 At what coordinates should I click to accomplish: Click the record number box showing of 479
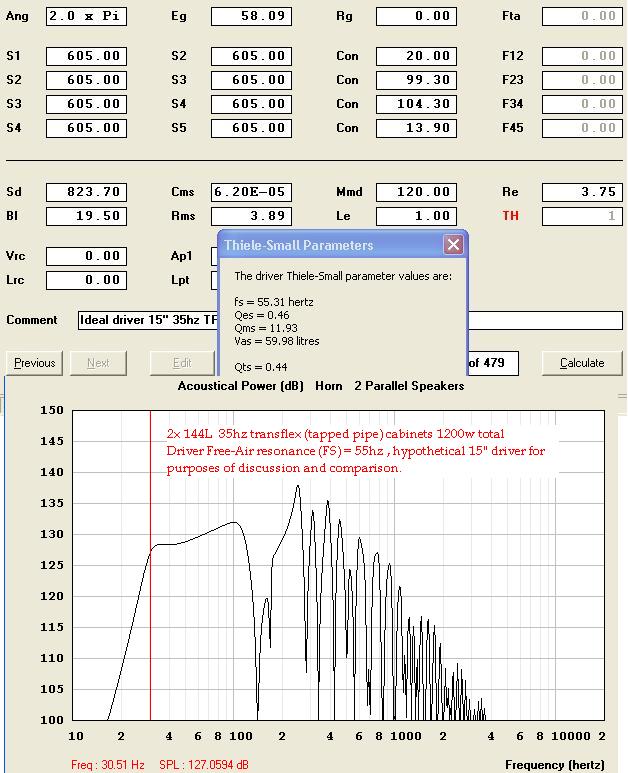[493, 363]
